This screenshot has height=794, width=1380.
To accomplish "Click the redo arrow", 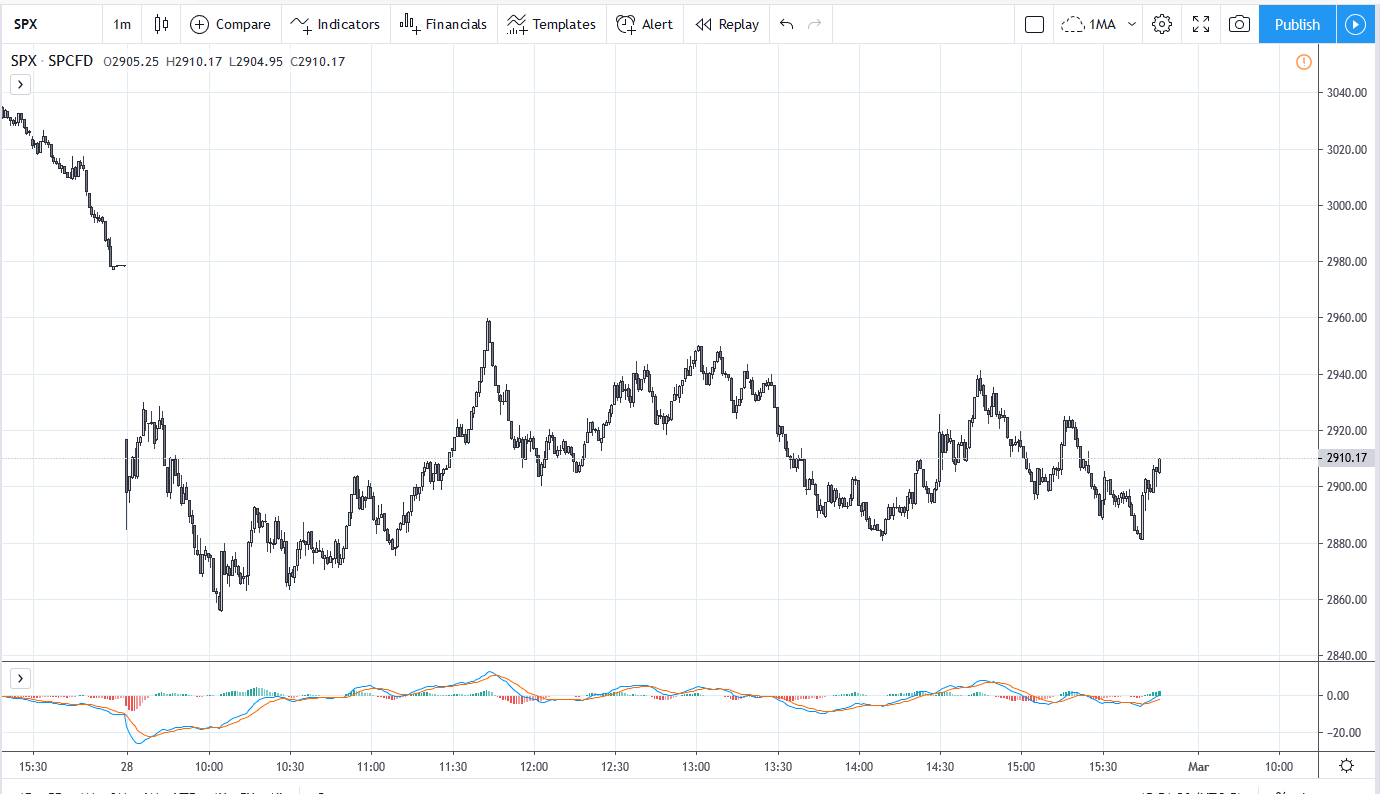I will pyautogui.click(x=814, y=24).
